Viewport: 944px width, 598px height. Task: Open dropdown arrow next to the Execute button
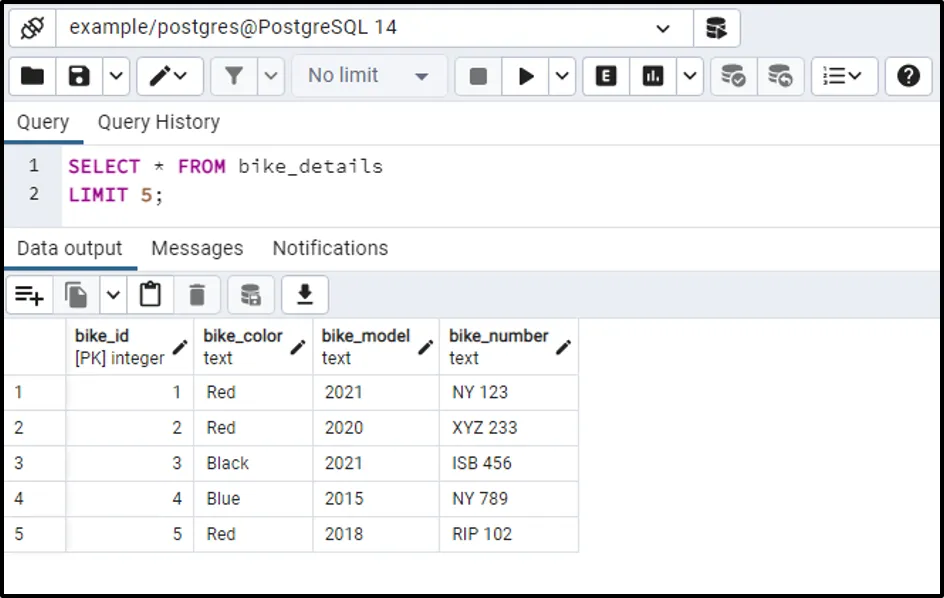click(x=562, y=76)
